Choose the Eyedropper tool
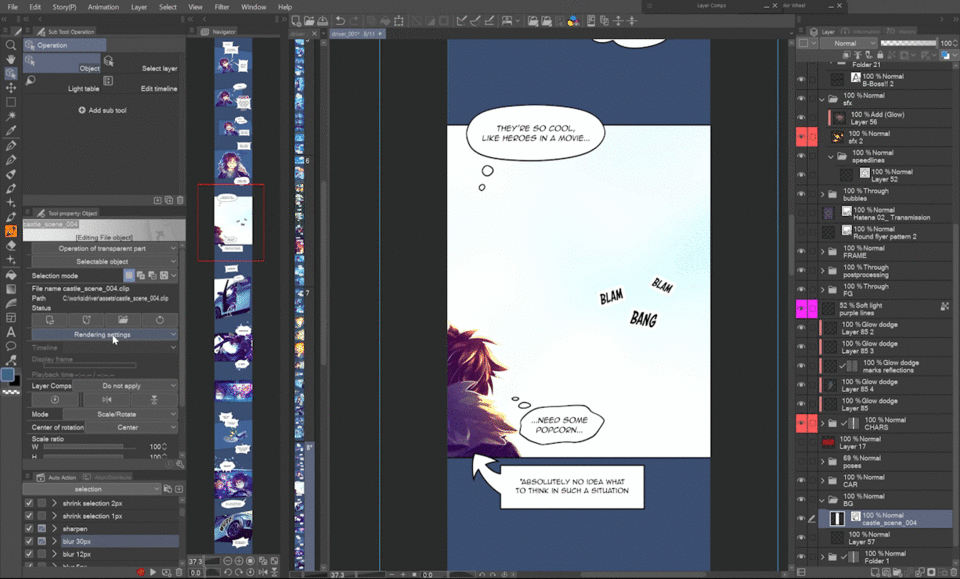The width and height of the screenshot is (960, 579). click(11, 130)
